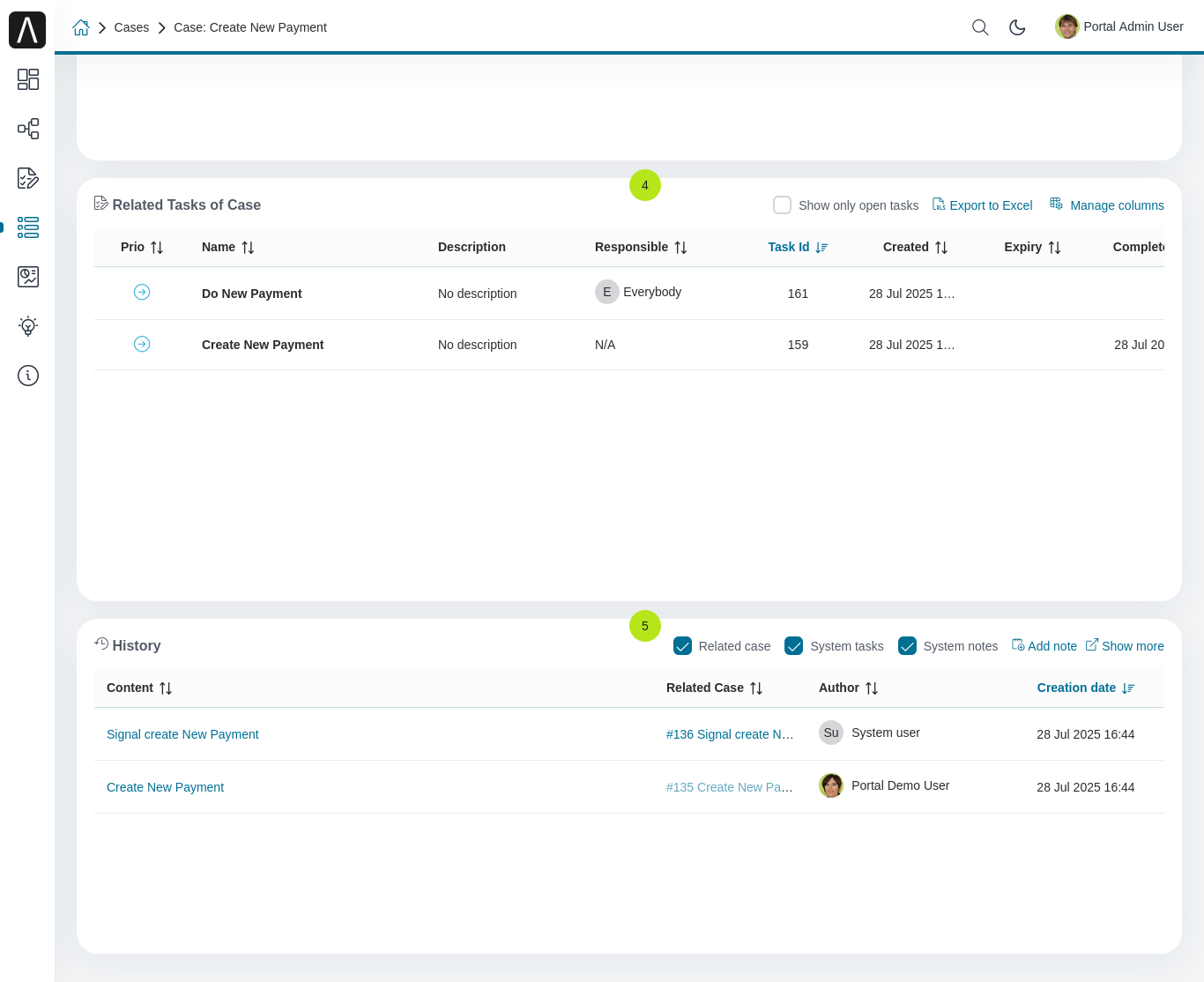
Task: Click the search magnifier icon
Action: coord(979,27)
